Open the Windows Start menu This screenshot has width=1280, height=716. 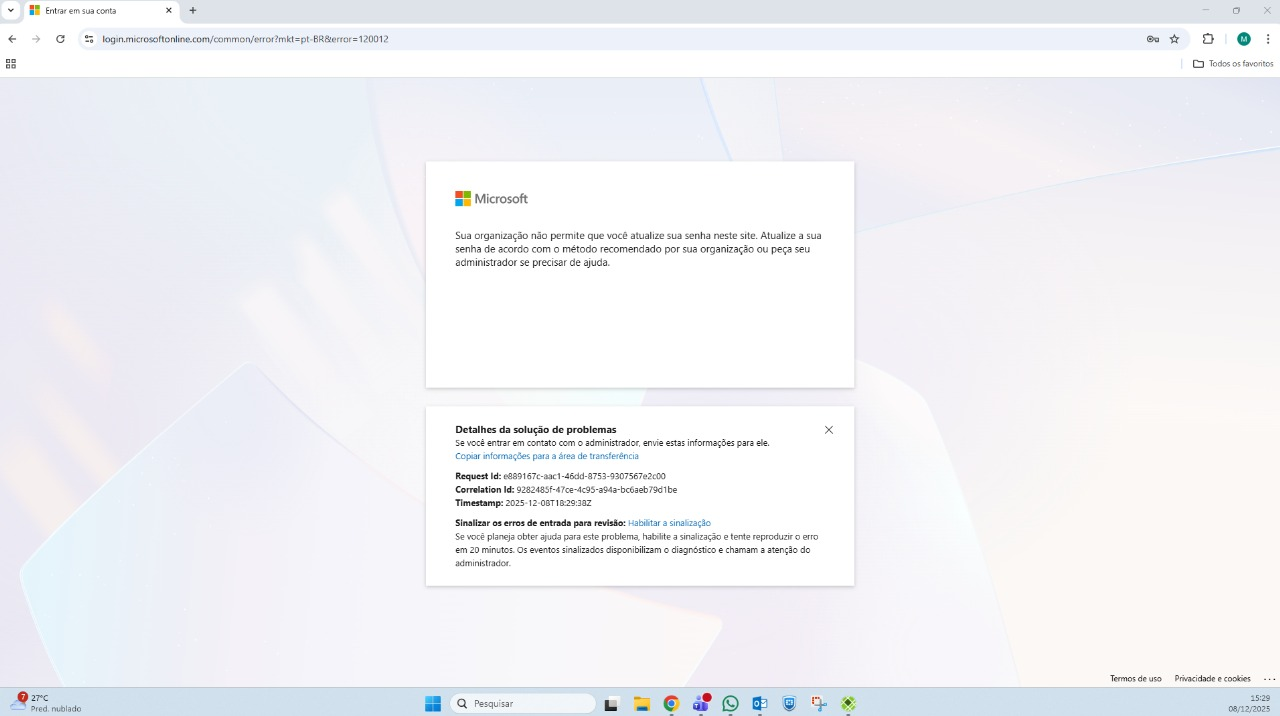click(x=433, y=704)
